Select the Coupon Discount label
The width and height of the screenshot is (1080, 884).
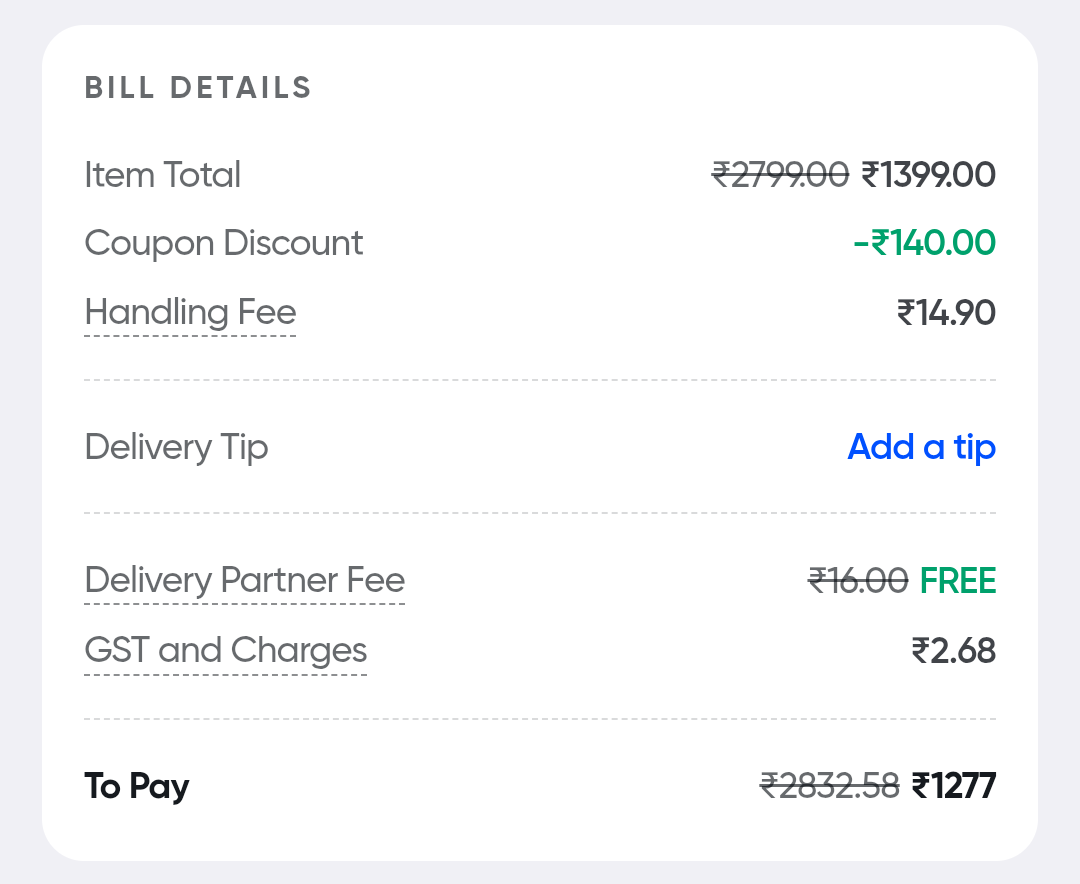(223, 243)
